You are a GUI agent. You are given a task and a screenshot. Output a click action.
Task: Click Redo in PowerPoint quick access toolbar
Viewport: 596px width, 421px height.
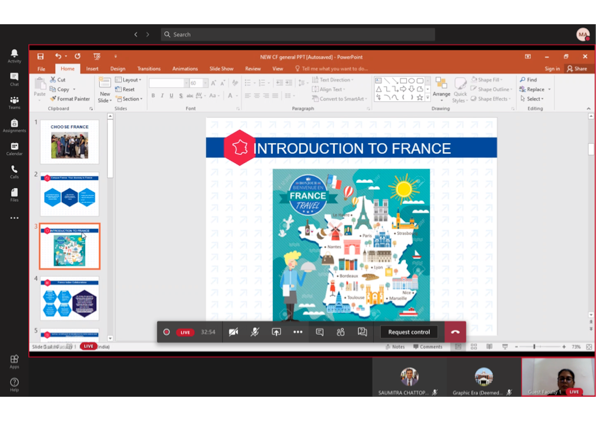pos(78,56)
